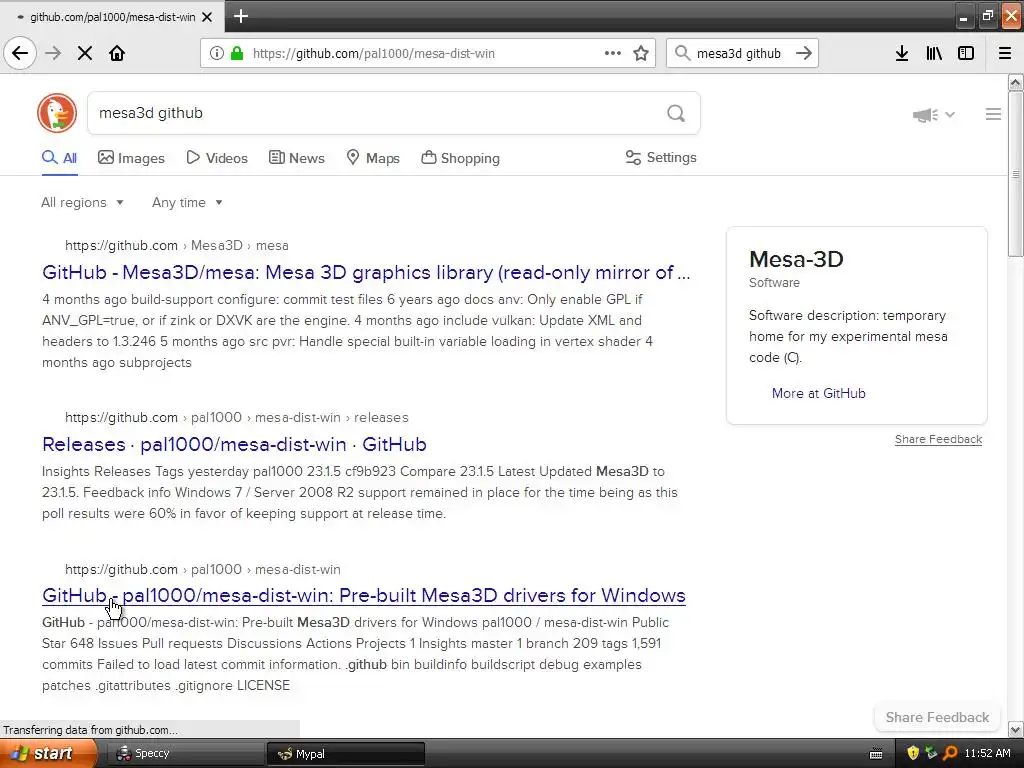Open Pre-built Mesa3D drivers for Windows link
1024x768 pixels.
[x=364, y=595]
